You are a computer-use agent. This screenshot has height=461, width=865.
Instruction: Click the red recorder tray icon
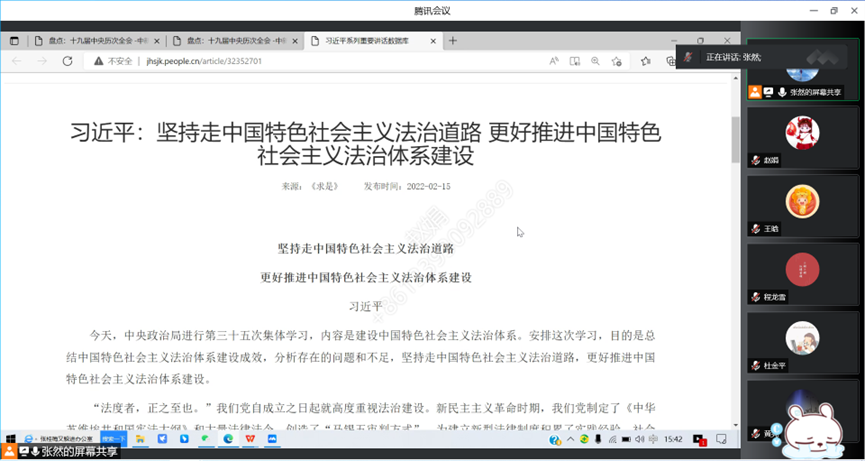(x=700, y=439)
